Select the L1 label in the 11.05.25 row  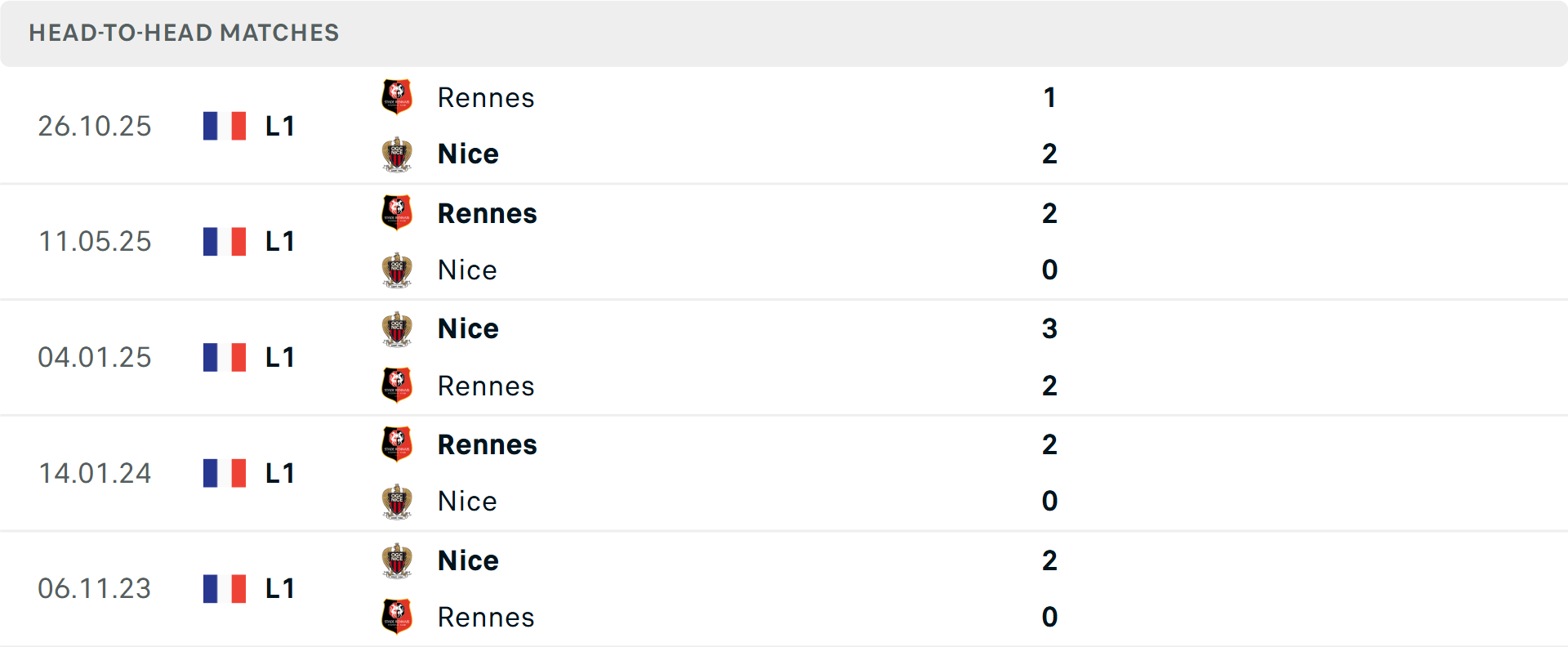coord(279,242)
